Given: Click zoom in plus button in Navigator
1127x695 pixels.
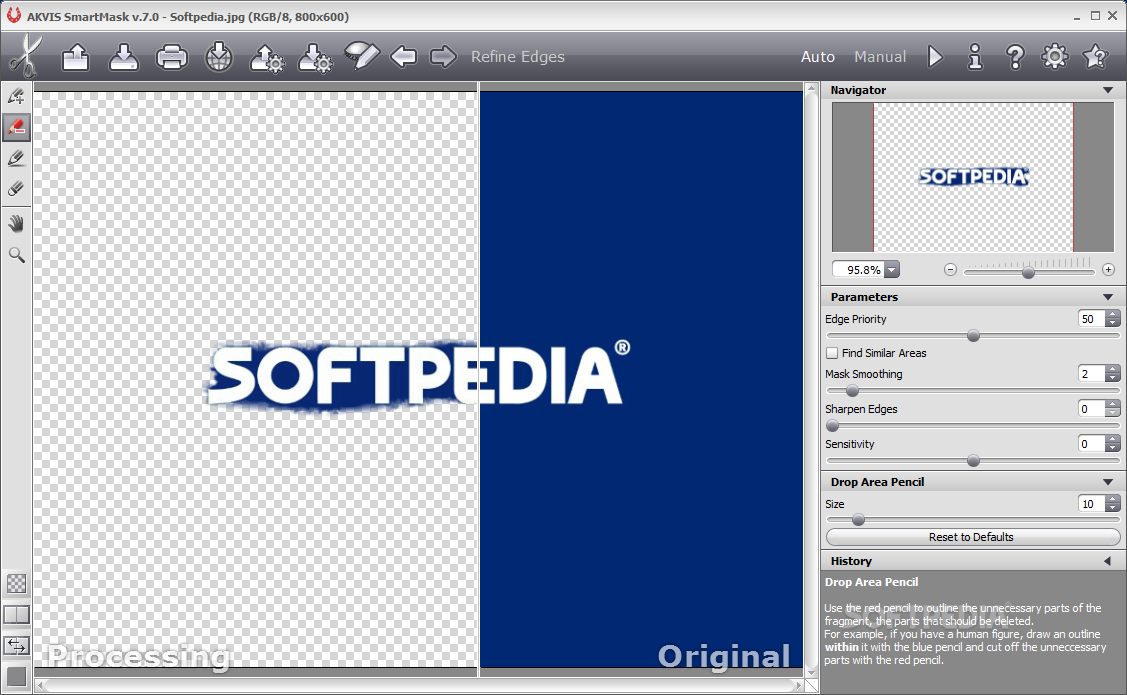Looking at the screenshot, I should pos(1108,270).
